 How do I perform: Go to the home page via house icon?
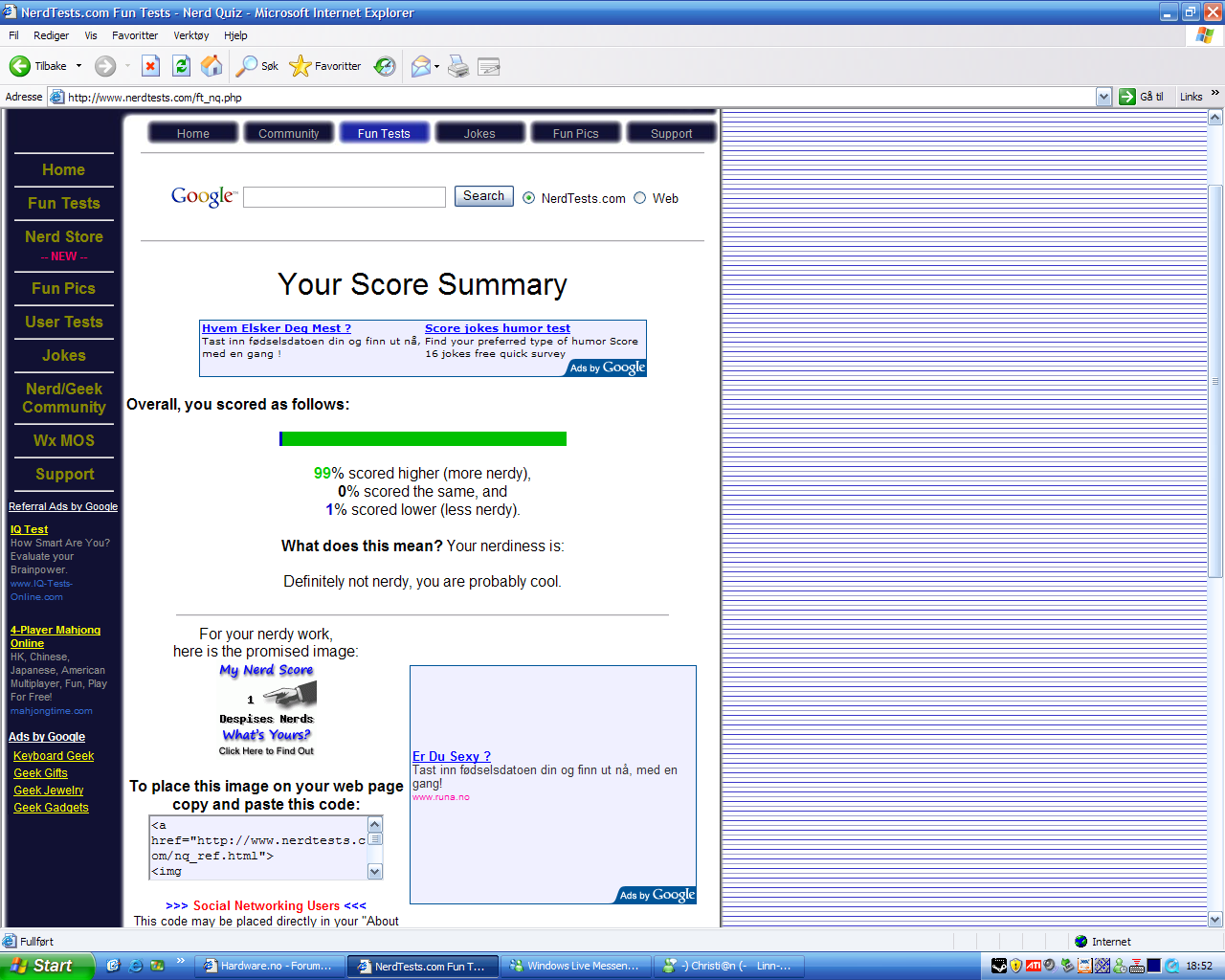(212, 66)
